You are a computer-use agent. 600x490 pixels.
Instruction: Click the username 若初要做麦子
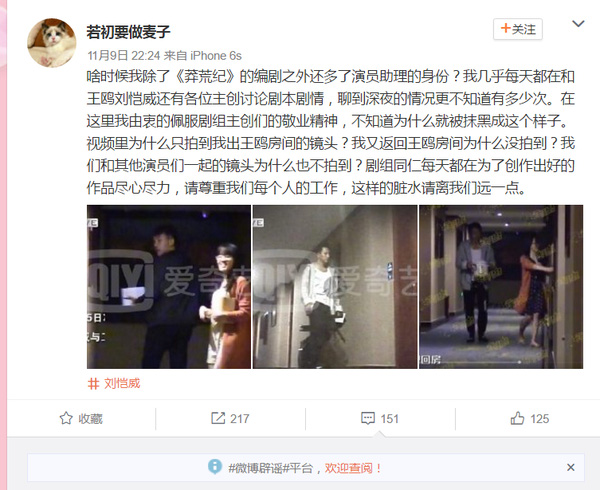pyautogui.click(x=128, y=32)
